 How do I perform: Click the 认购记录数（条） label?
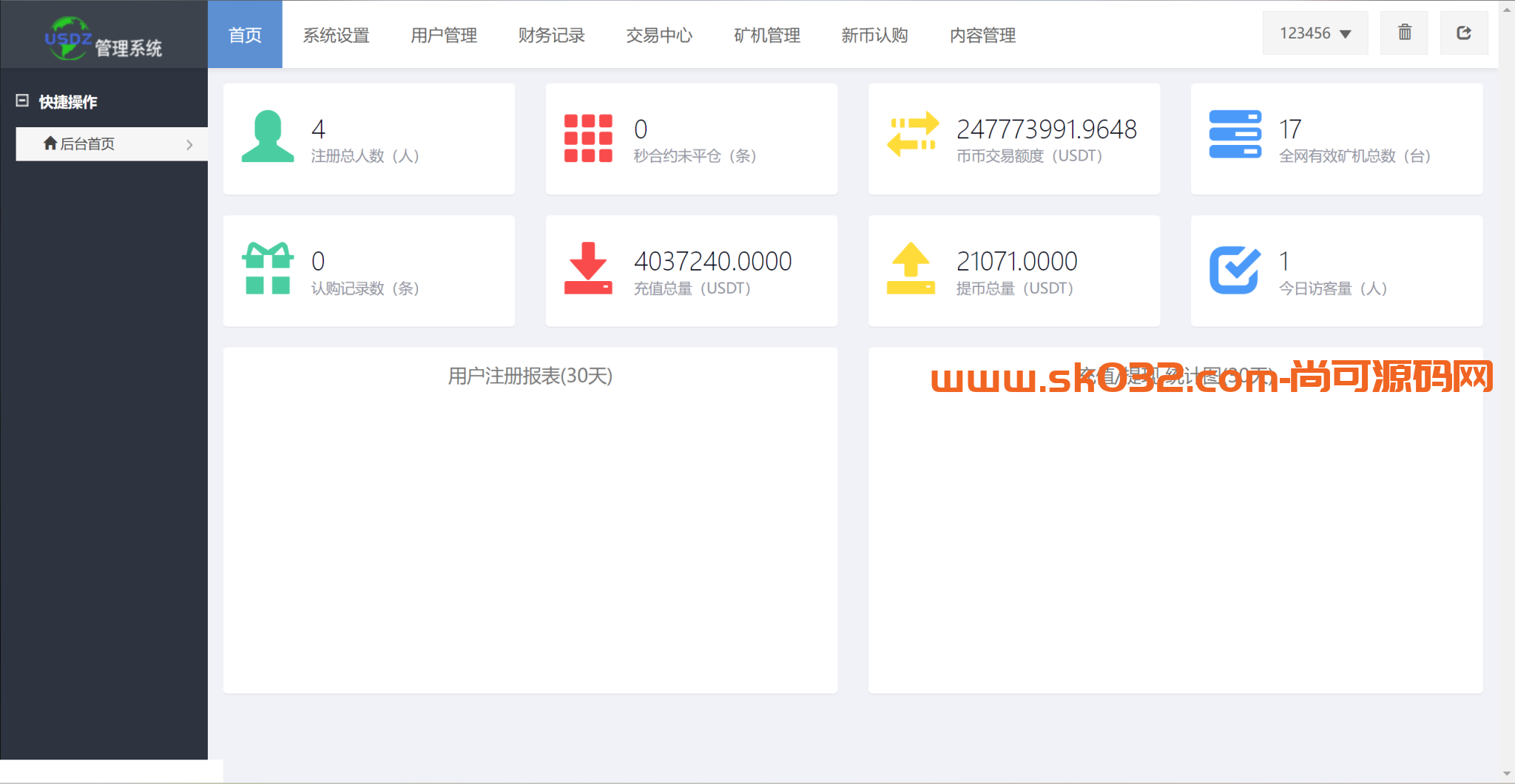(x=365, y=288)
